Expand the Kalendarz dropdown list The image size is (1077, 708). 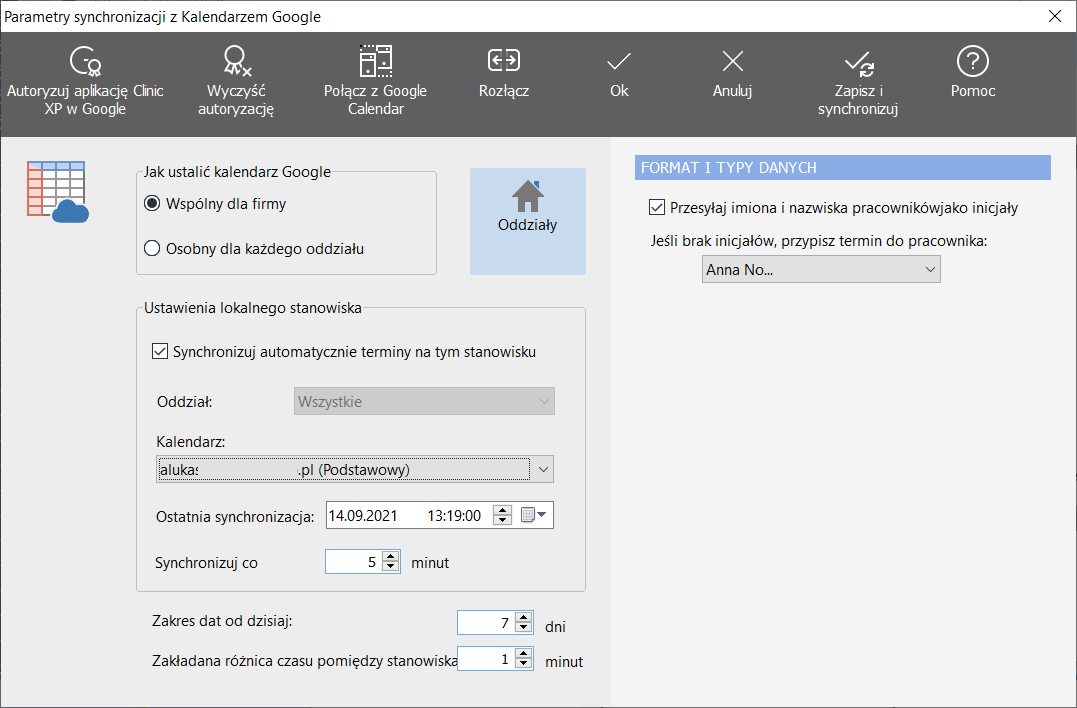543,470
